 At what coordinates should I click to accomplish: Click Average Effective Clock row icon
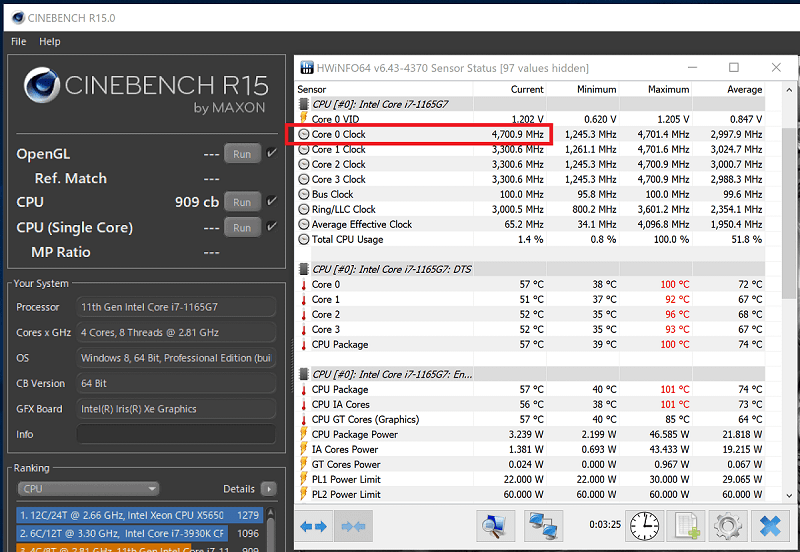[x=304, y=224]
